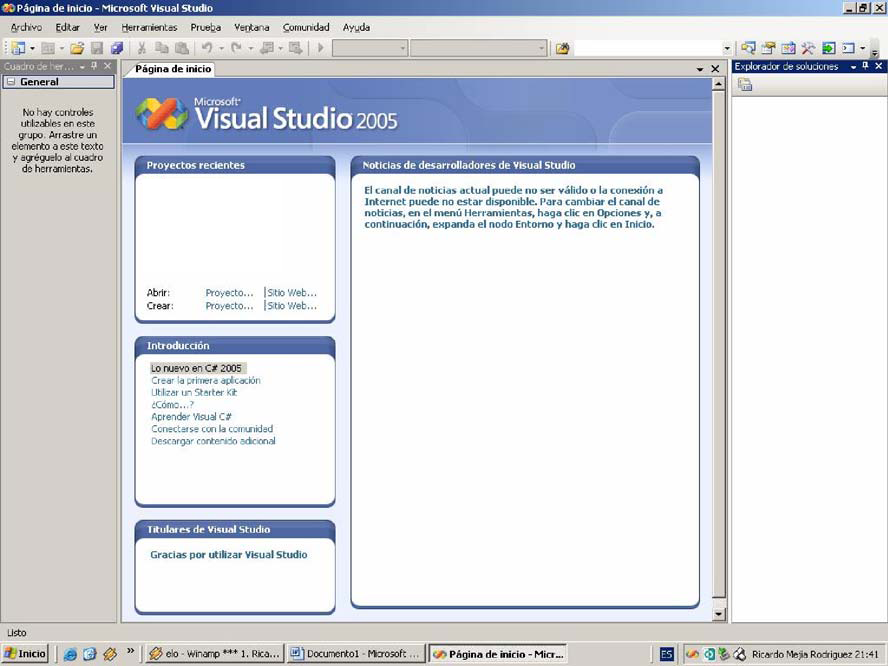This screenshot has height=666, width=888.
Task: Open the New Project dropdown arrow
Action: [32, 49]
